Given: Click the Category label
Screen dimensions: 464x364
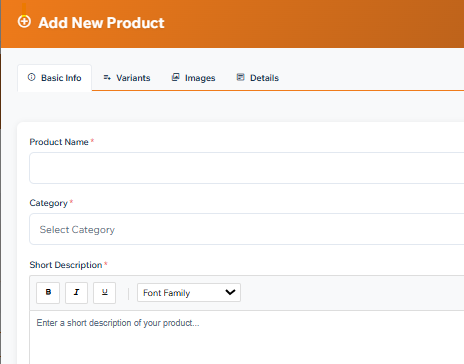Looking at the screenshot, I should (49, 203).
